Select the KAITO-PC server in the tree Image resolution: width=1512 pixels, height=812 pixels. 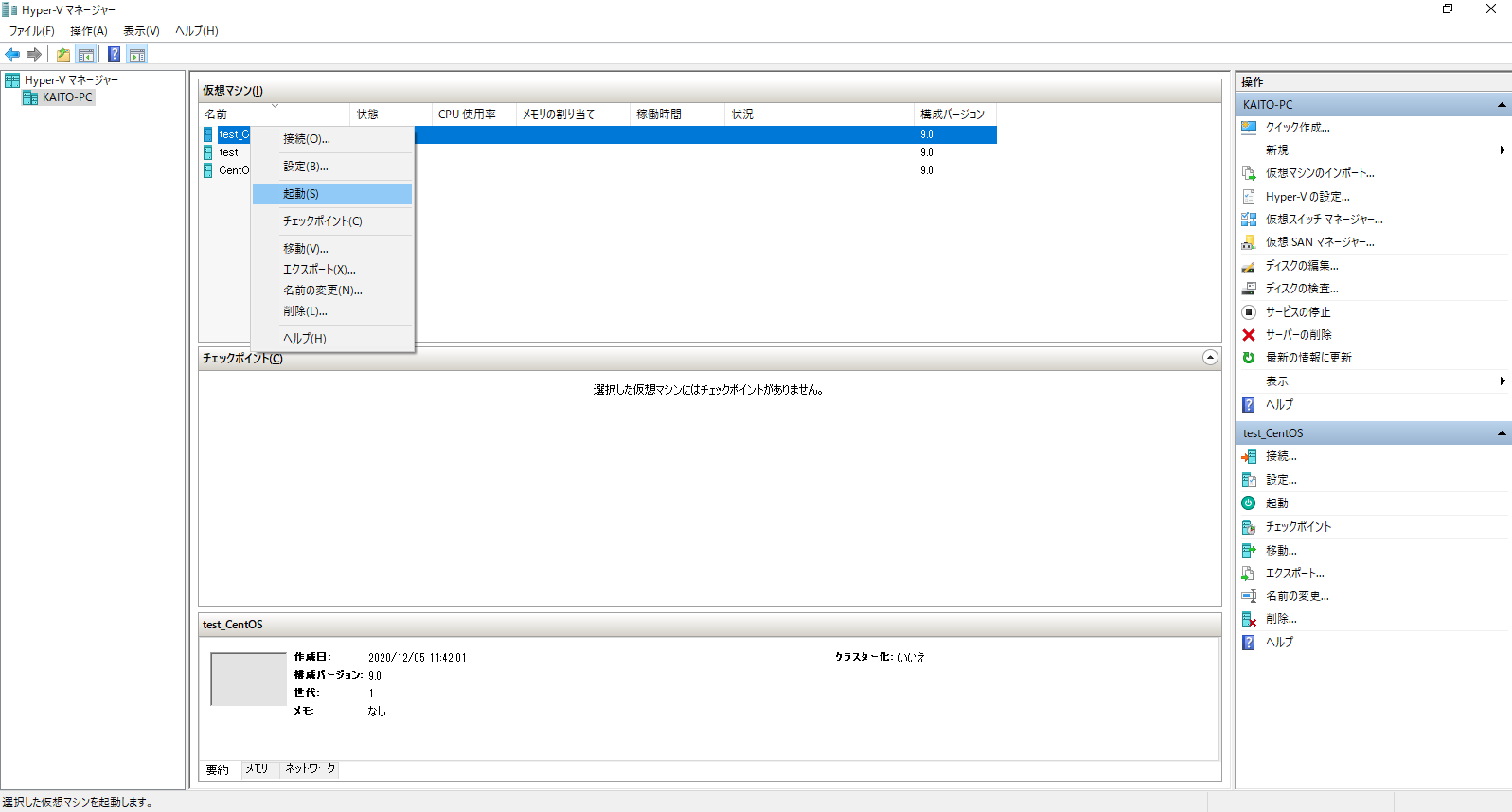click(x=67, y=97)
